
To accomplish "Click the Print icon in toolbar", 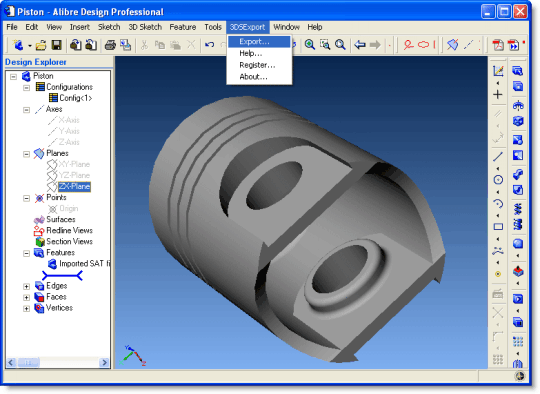I will (110, 45).
